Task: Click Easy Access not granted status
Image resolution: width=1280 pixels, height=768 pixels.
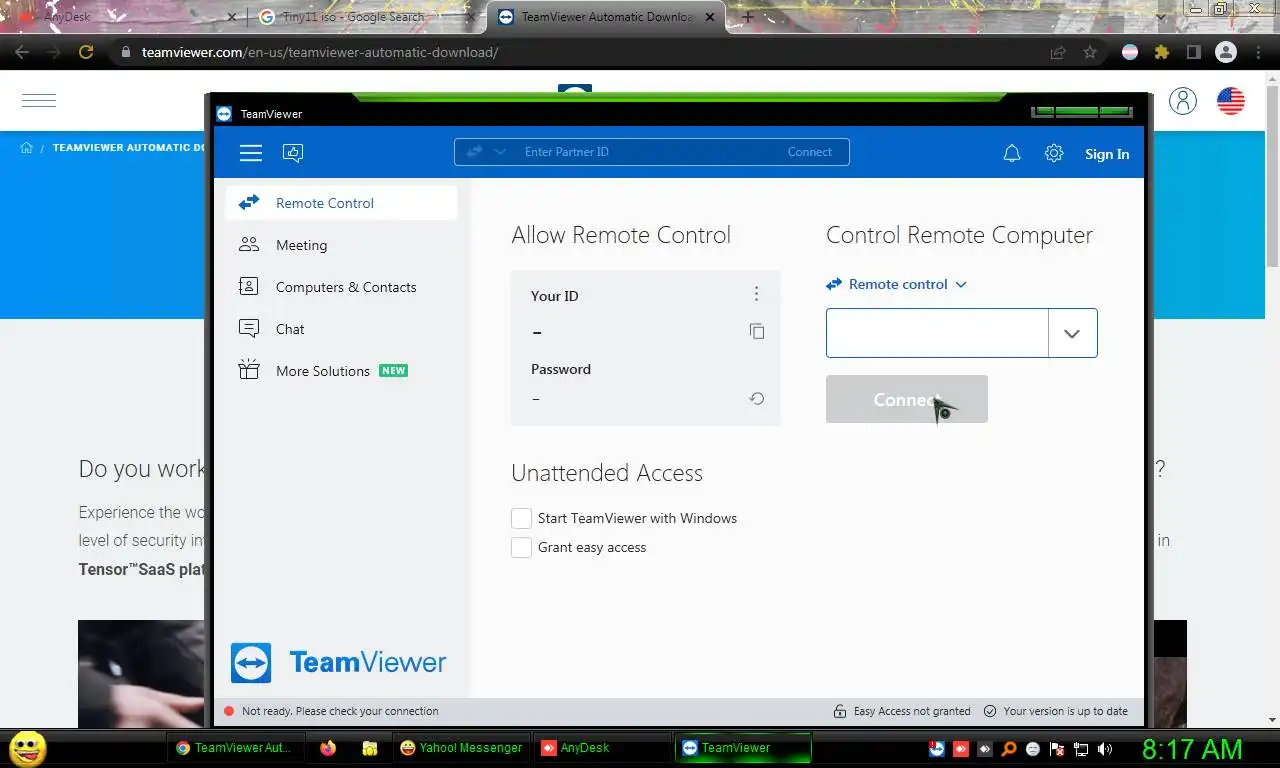Action: coord(902,711)
